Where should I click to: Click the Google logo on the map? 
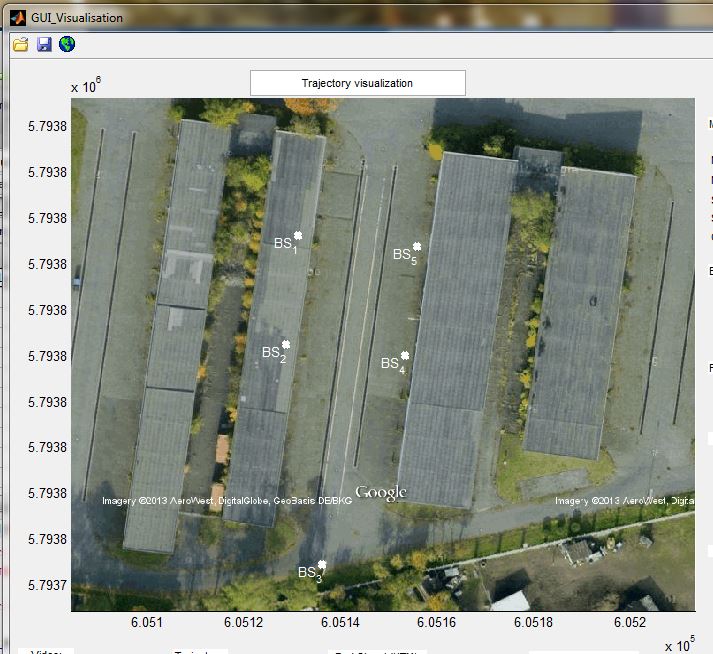pyautogui.click(x=381, y=493)
